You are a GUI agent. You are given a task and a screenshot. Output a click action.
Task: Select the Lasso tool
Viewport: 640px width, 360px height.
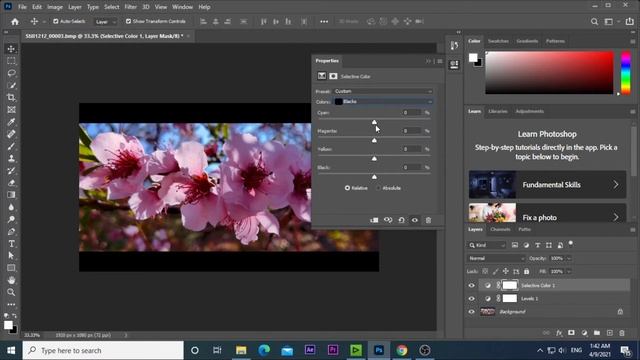click(x=11, y=73)
